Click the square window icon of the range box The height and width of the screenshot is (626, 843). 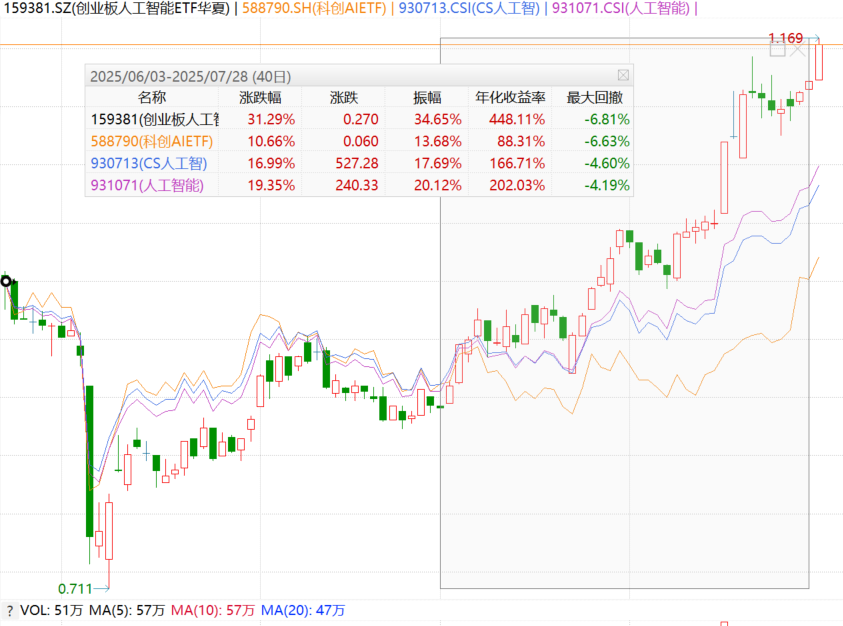point(777,50)
